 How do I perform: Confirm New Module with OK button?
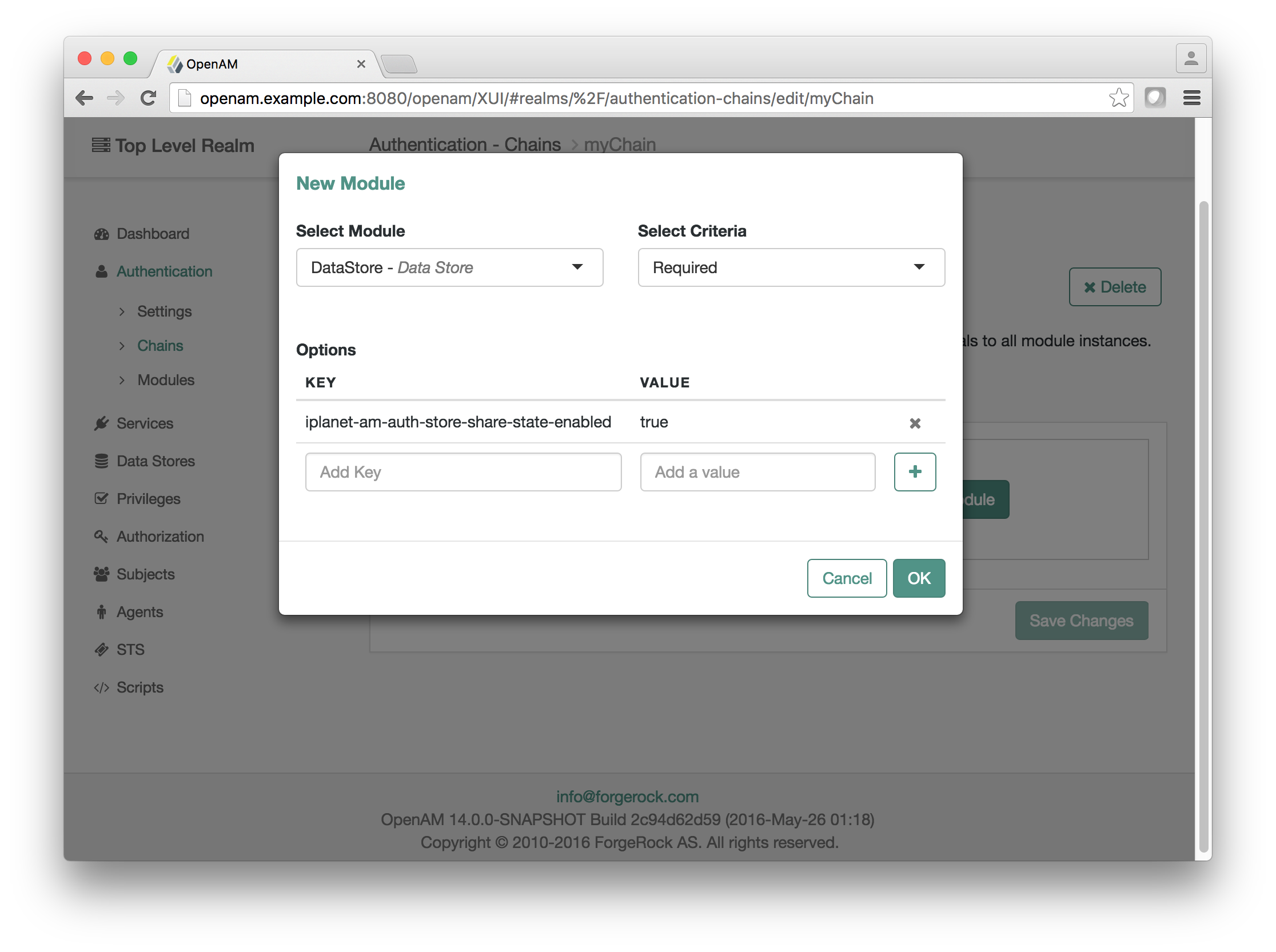pos(919,578)
